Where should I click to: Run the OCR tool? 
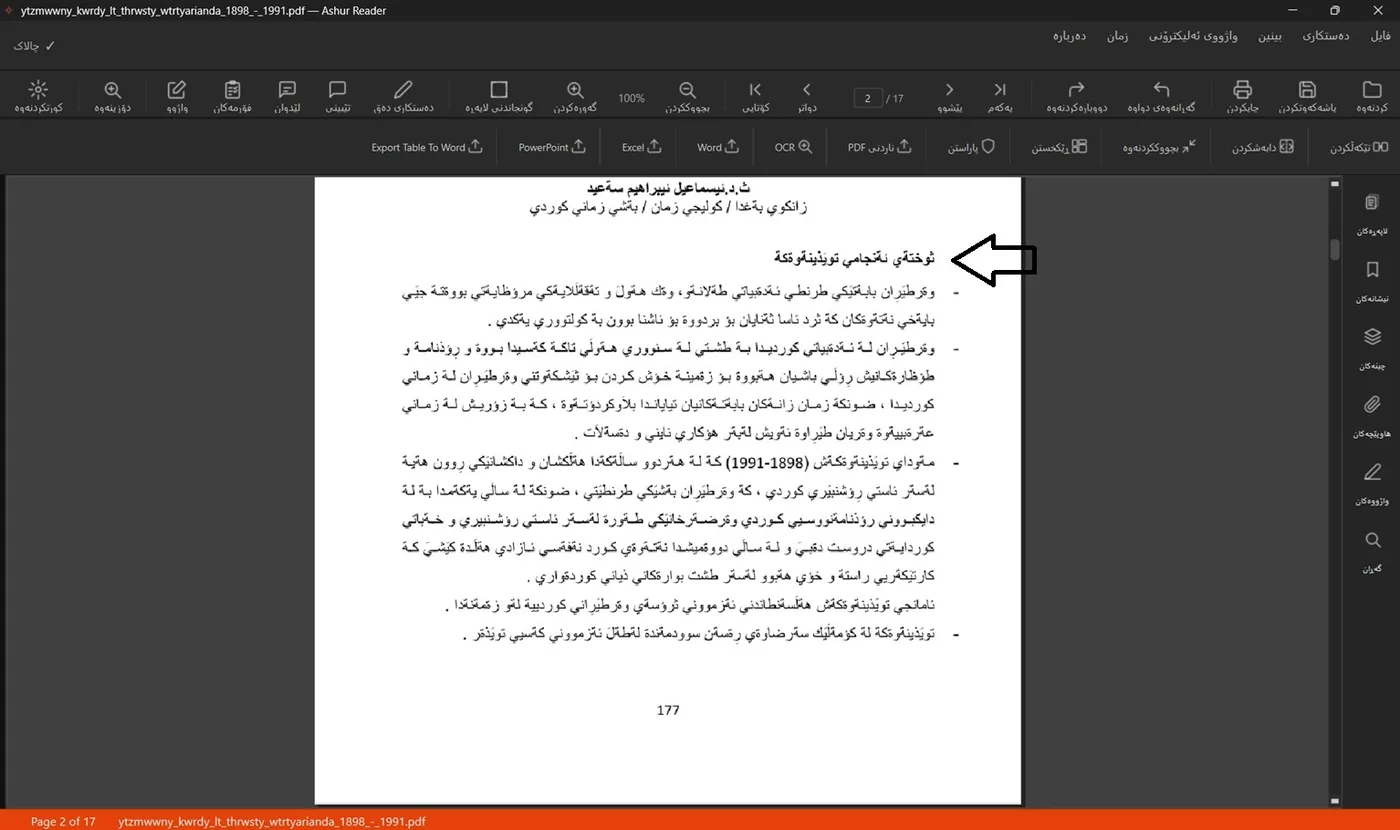(793, 147)
